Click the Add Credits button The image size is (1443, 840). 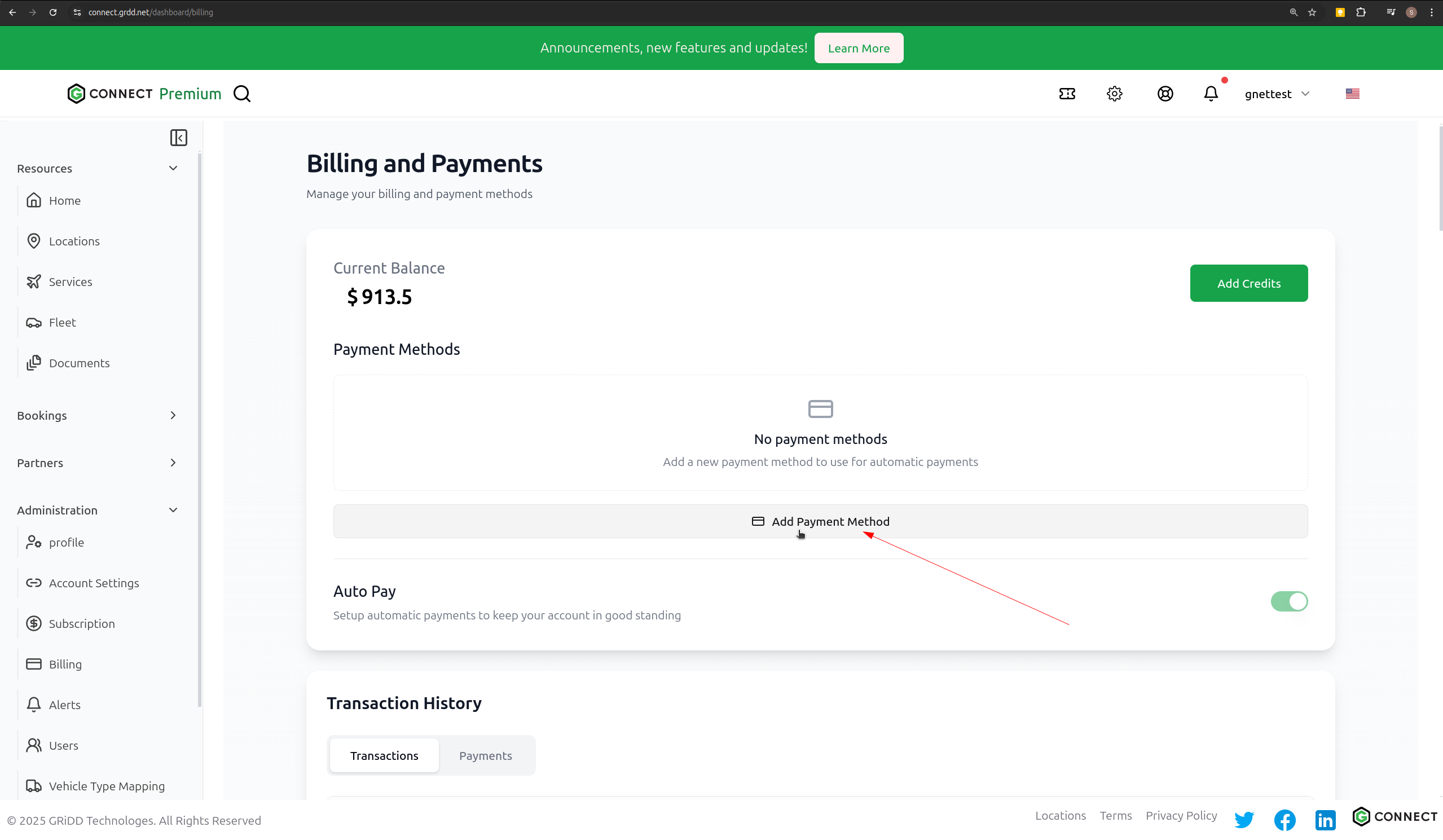click(1248, 283)
